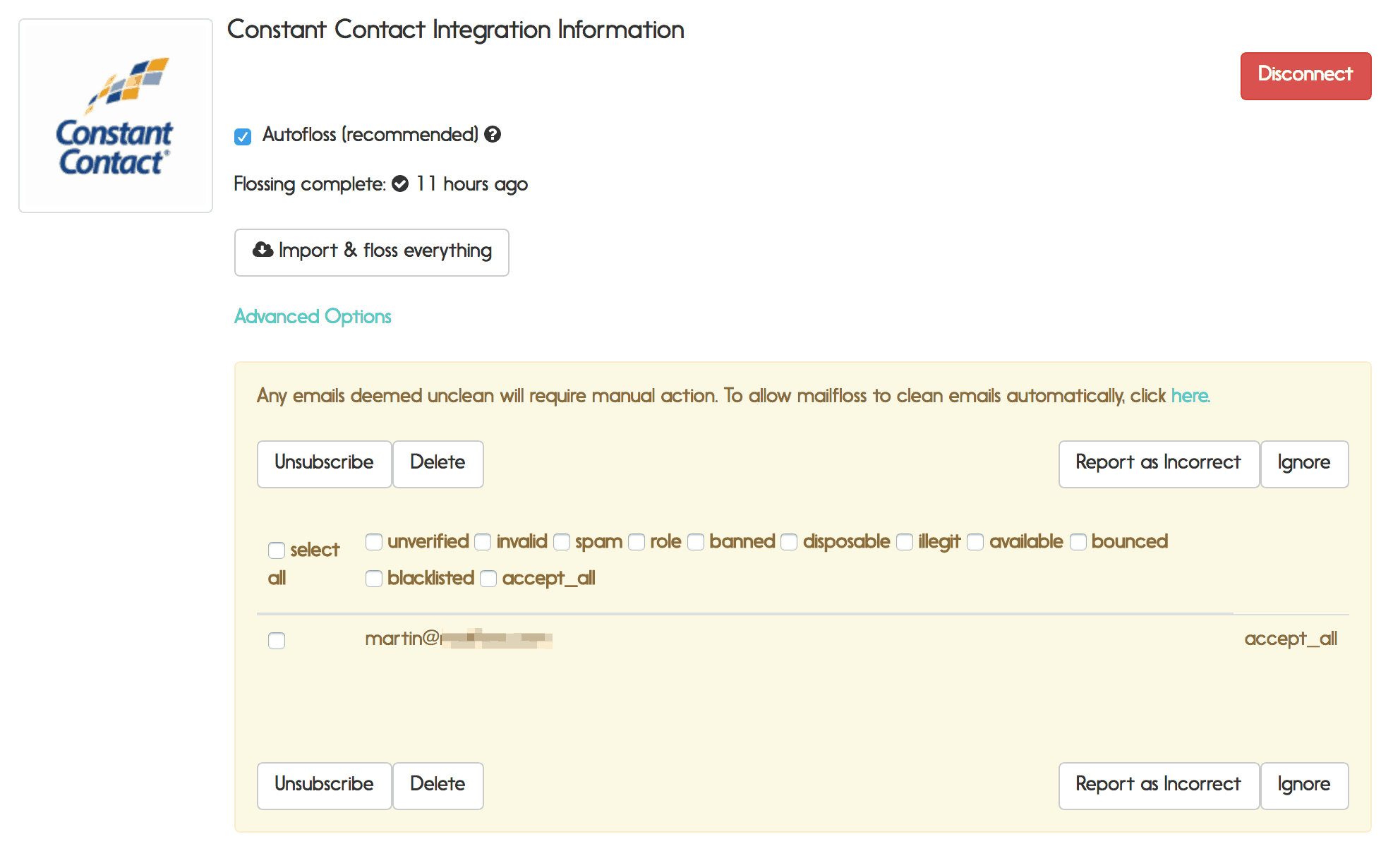Click the Constant Contact logo thumbnail
1393x868 pixels.
[116, 116]
